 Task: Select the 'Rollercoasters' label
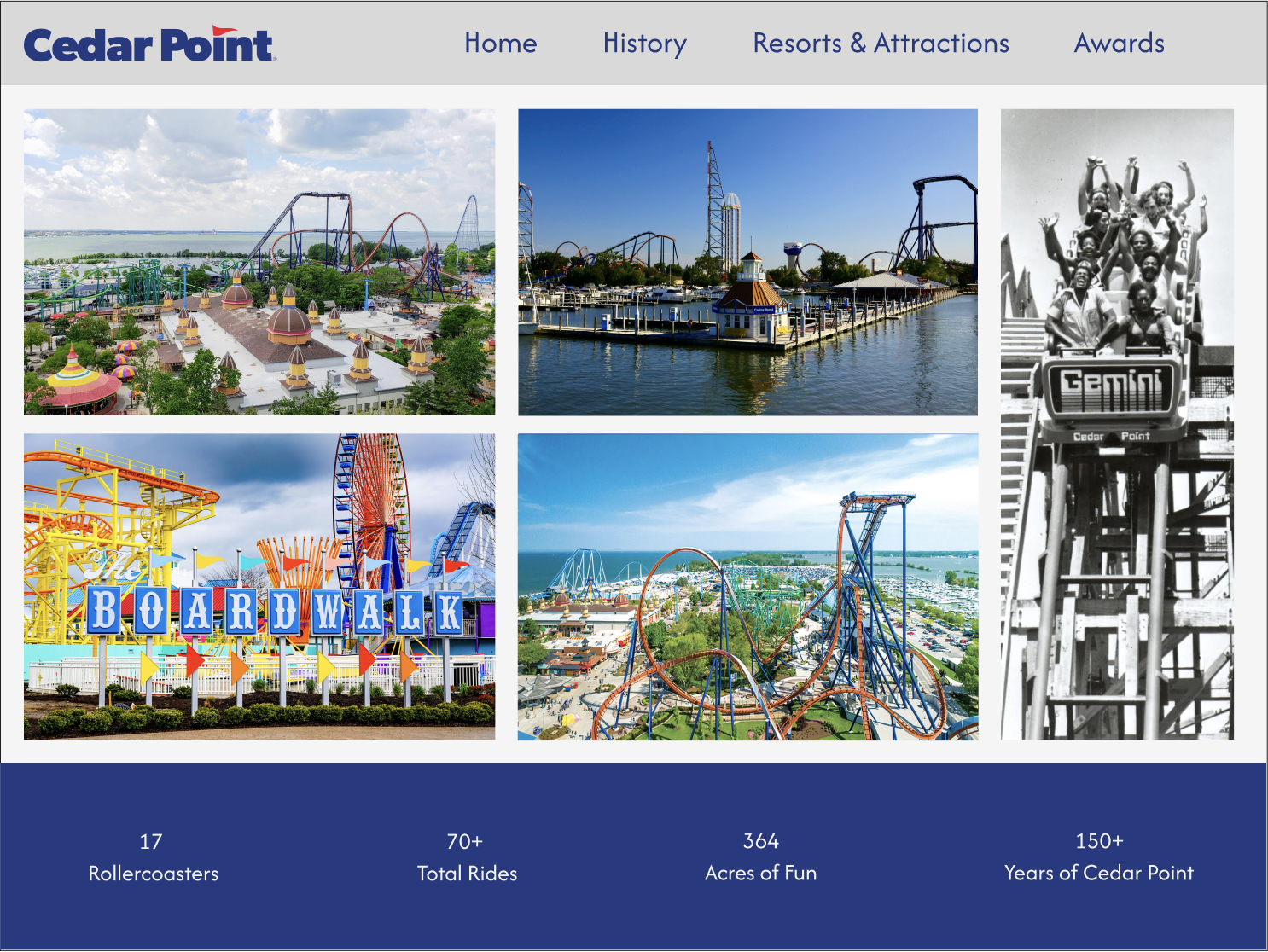pyautogui.click(x=154, y=874)
